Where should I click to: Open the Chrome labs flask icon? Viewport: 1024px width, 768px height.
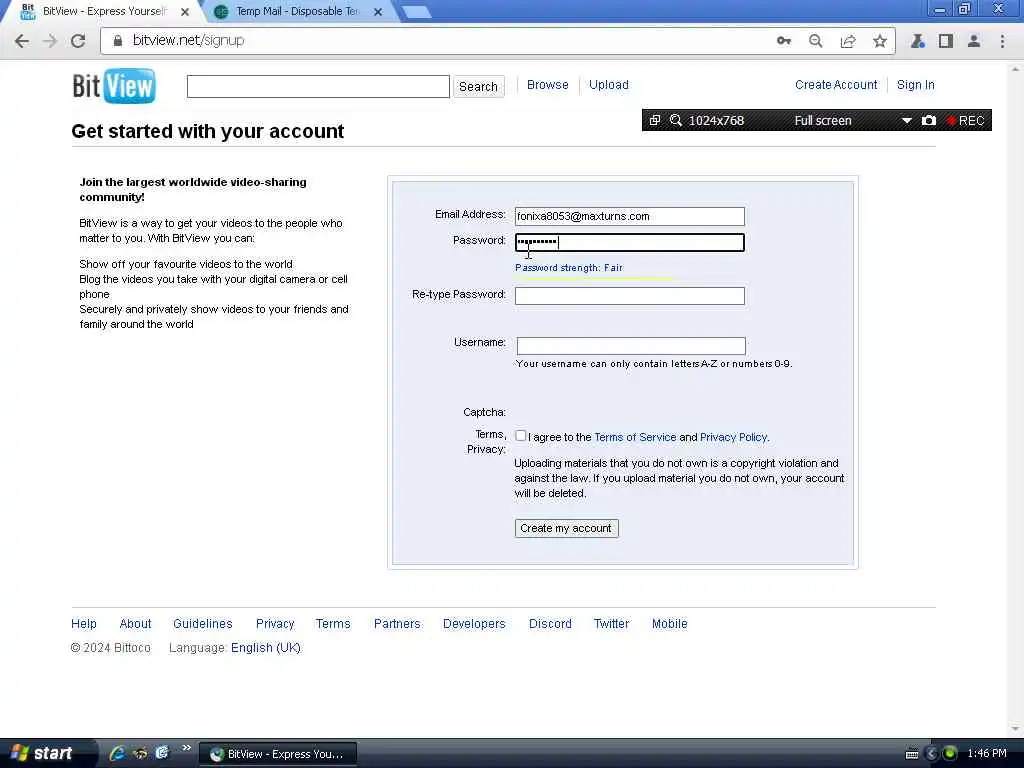[918, 41]
